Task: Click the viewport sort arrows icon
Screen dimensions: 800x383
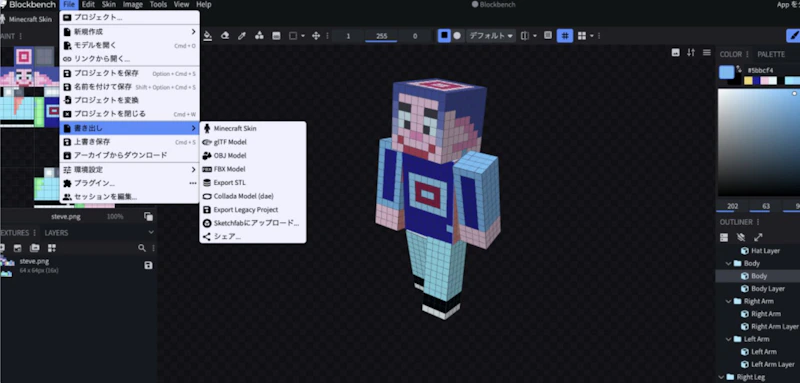Action: pyautogui.click(x=691, y=53)
